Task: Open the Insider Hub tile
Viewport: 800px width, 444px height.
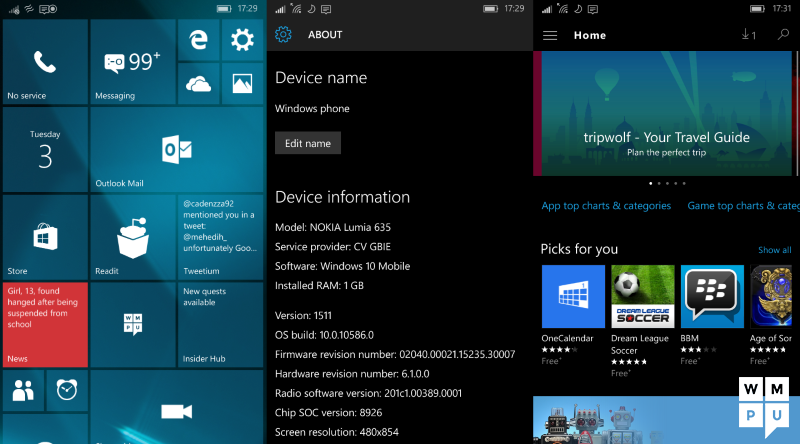Action: click(x=221, y=325)
